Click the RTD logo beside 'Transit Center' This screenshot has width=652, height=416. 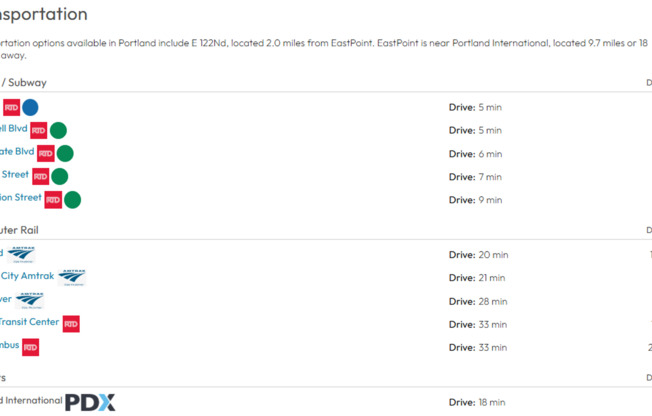pos(70,323)
